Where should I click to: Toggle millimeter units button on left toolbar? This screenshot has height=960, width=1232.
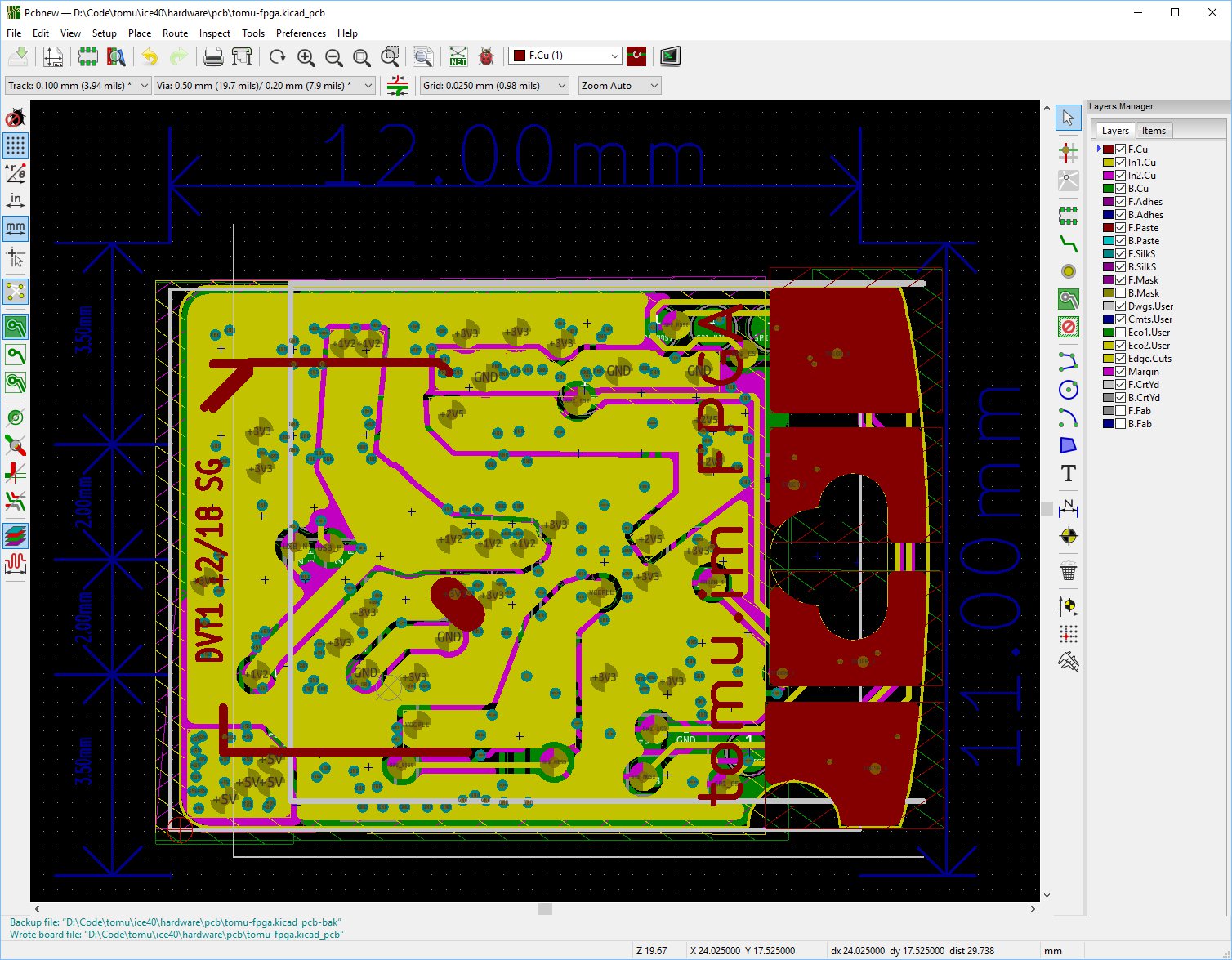pos(16,228)
